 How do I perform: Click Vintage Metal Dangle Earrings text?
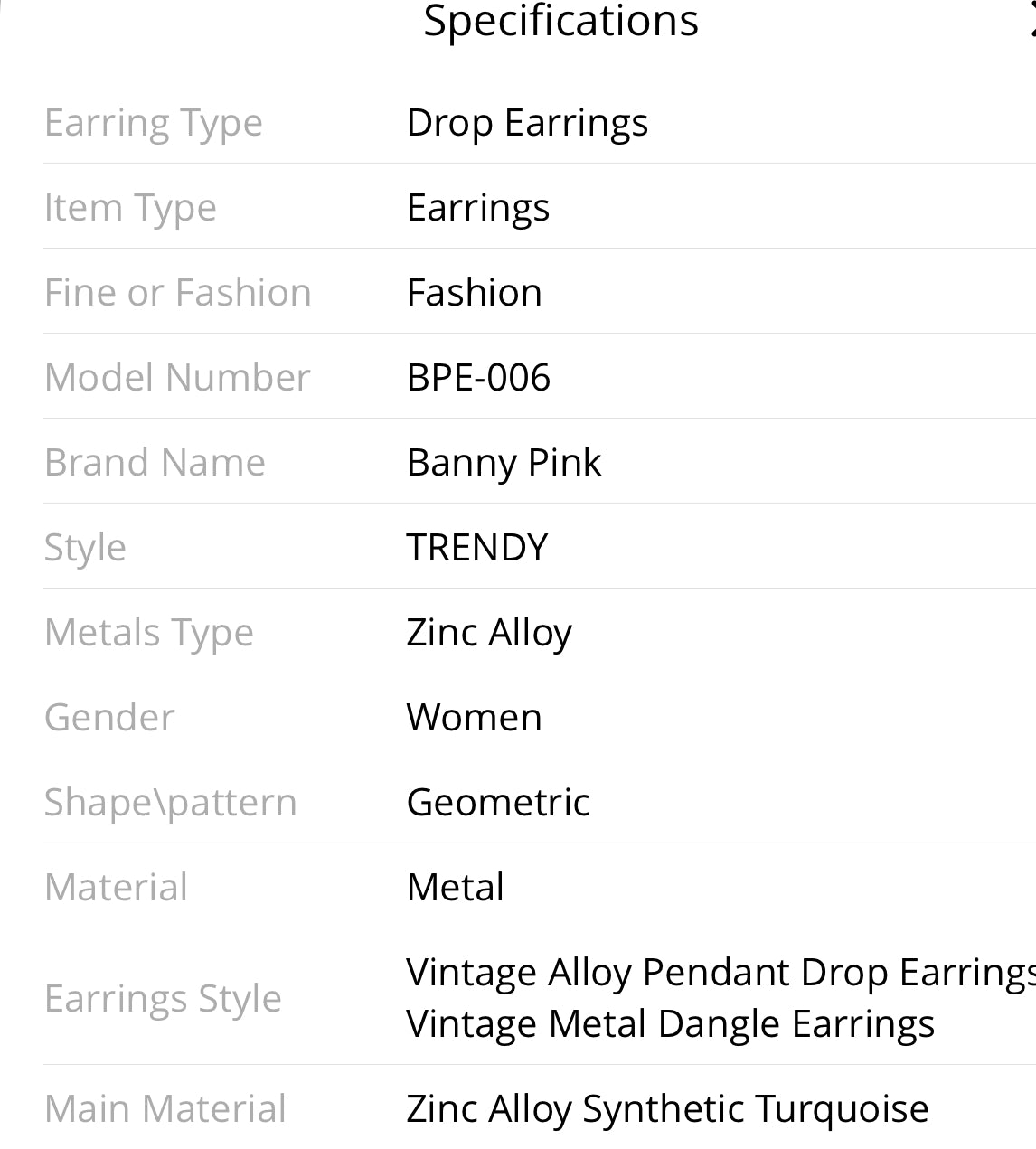point(670,1024)
